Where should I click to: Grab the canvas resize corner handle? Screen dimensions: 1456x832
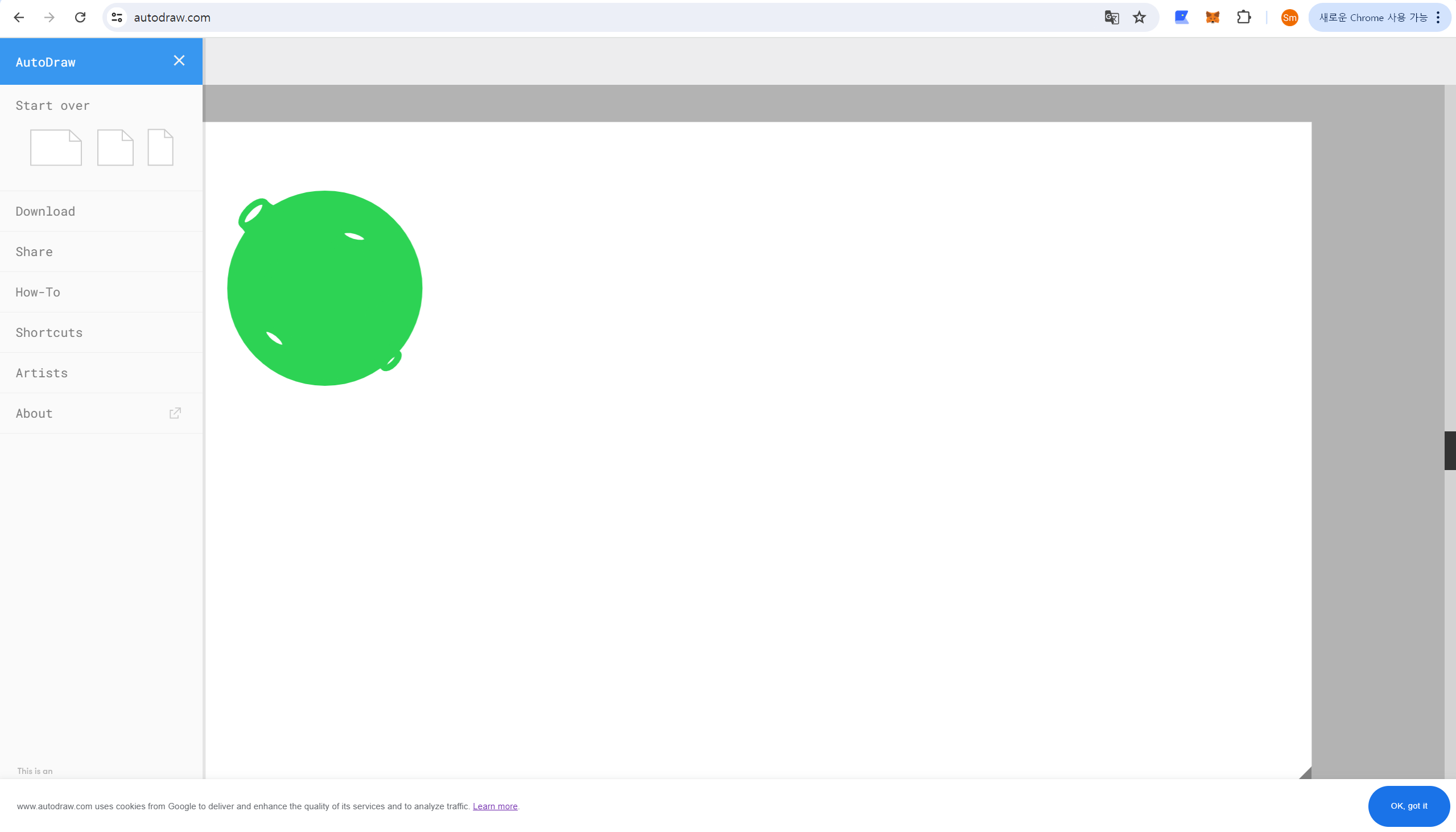[x=1306, y=774]
